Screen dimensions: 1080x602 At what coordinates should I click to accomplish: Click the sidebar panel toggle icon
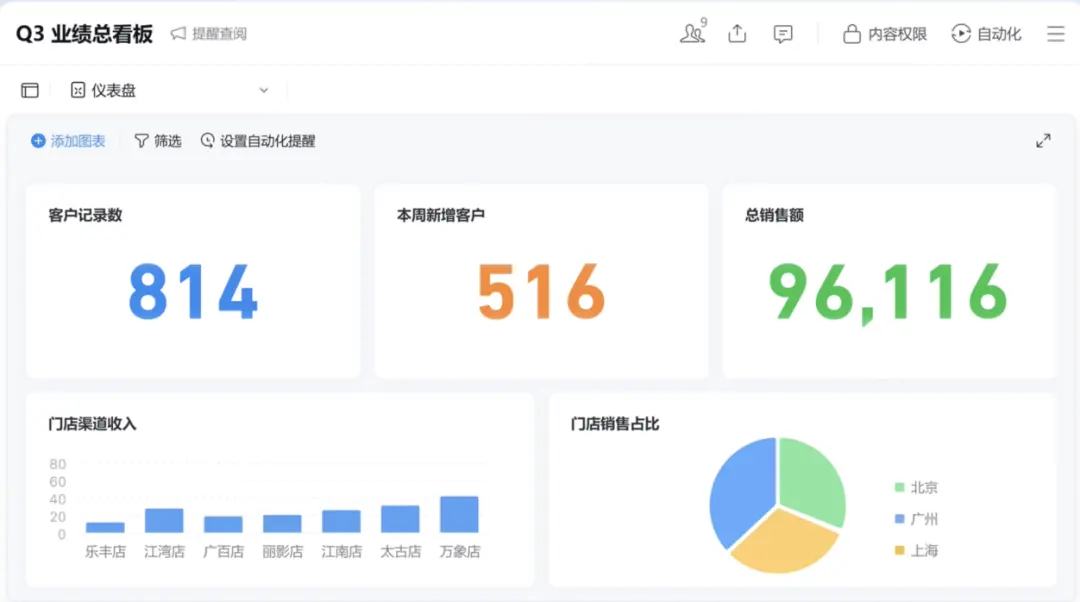[29, 89]
